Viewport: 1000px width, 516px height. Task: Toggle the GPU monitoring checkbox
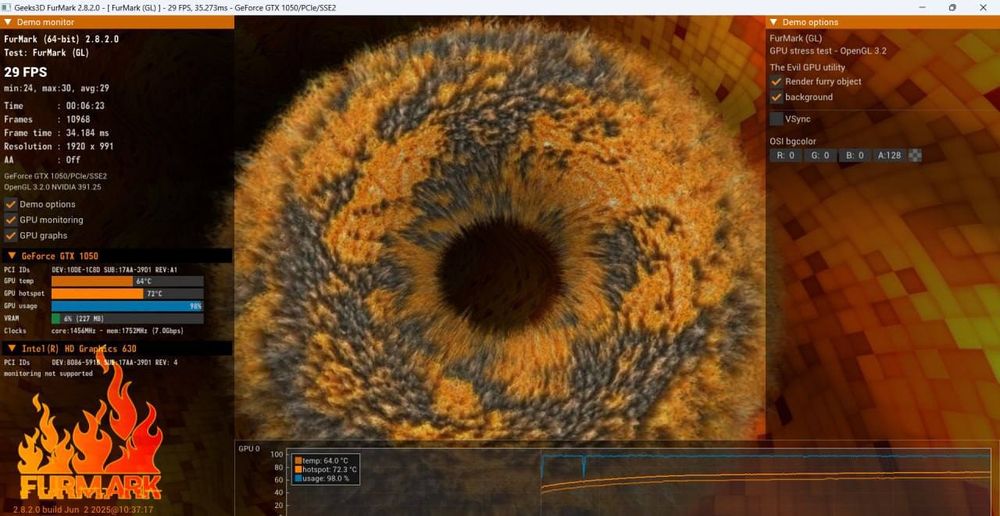11,219
